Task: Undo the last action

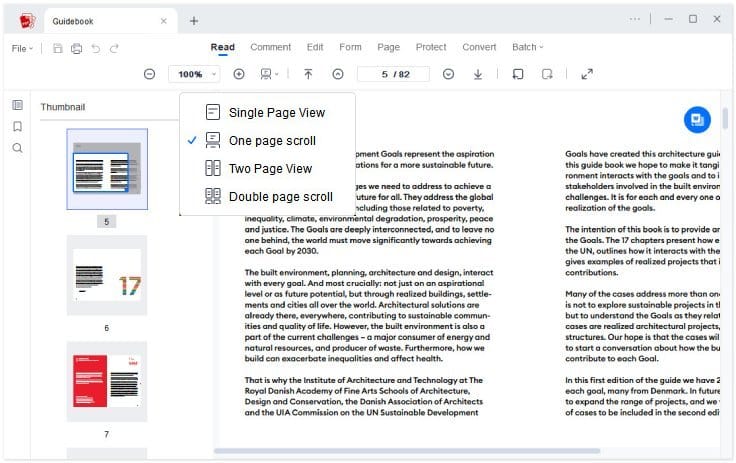Action: click(x=96, y=48)
